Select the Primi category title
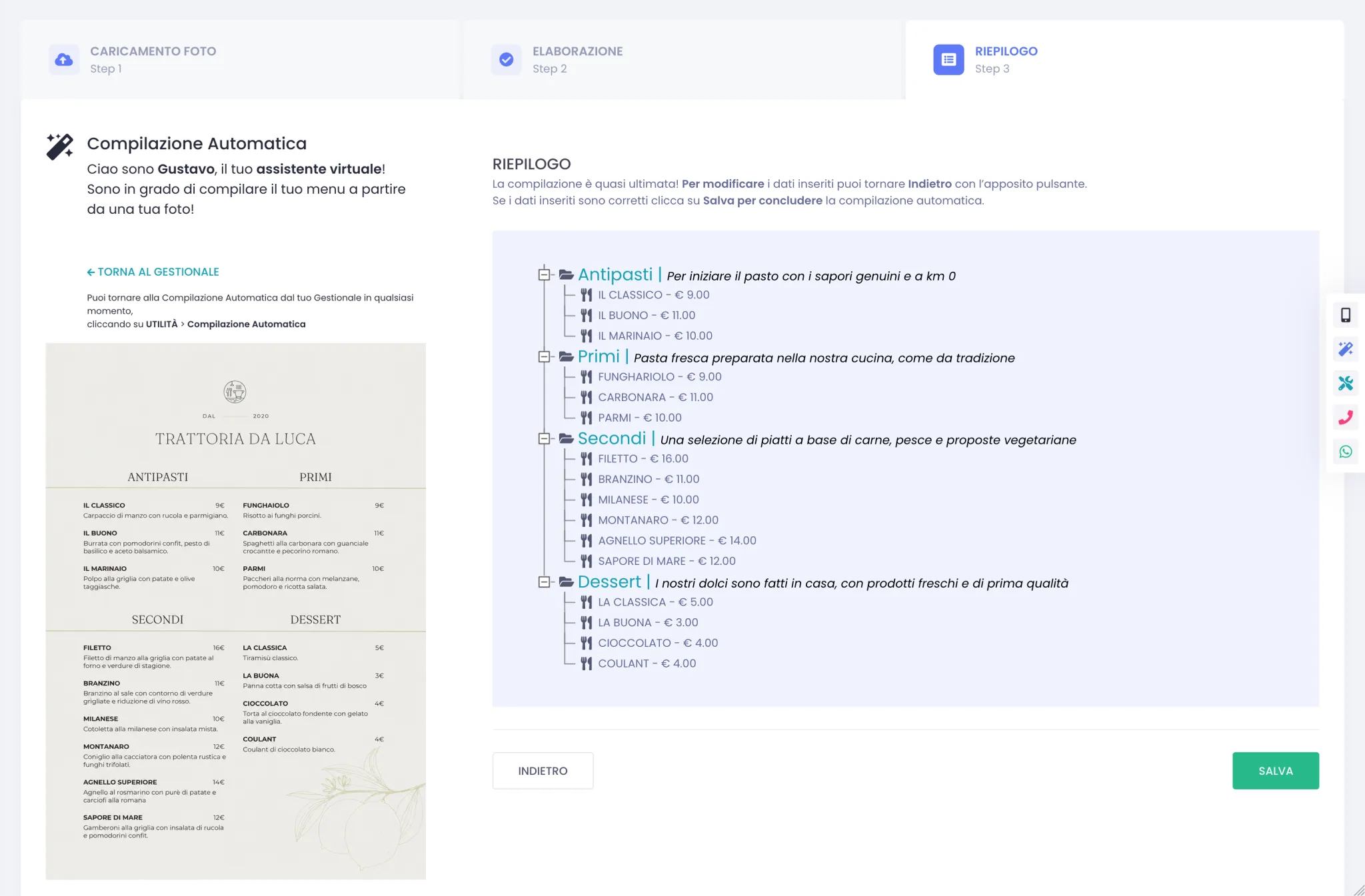Viewport: 1365px width, 896px height. [599, 356]
